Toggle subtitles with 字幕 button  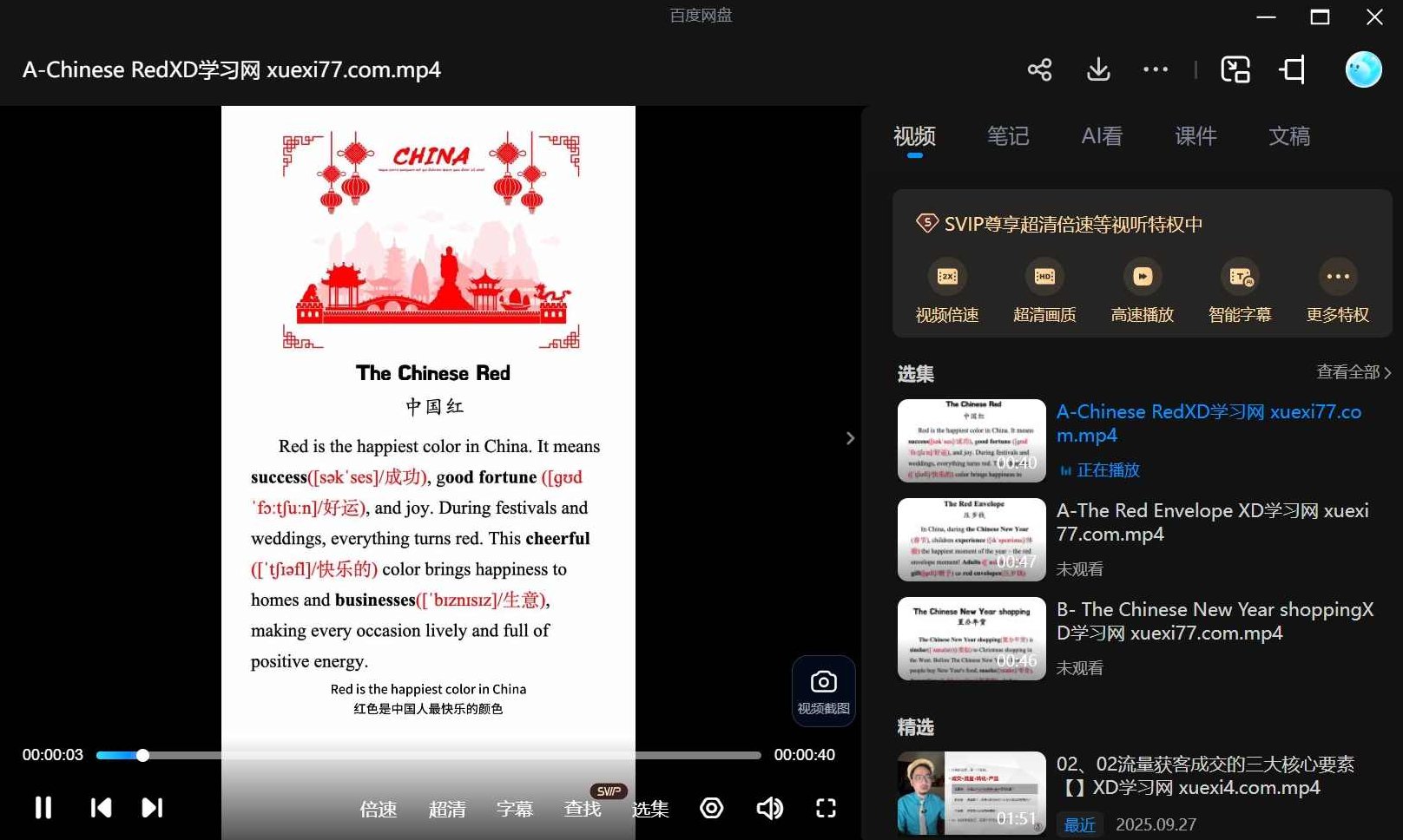(514, 808)
